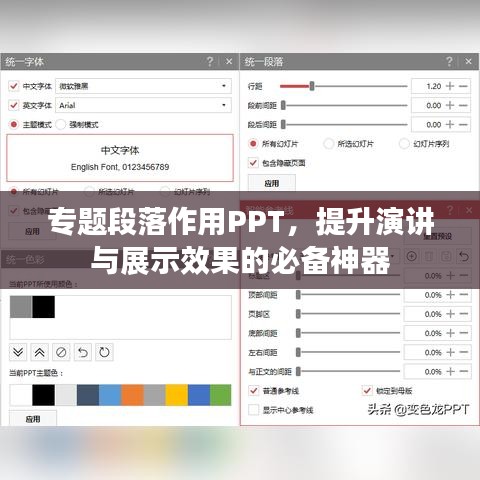Viewport: 480px width, 480px height.
Task: Increase 段后间距 with its plus icon
Action: [450, 124]
